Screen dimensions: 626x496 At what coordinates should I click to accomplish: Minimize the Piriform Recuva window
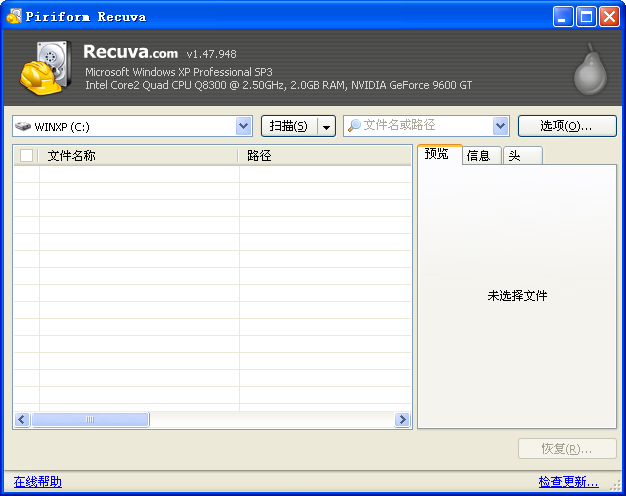563,17
